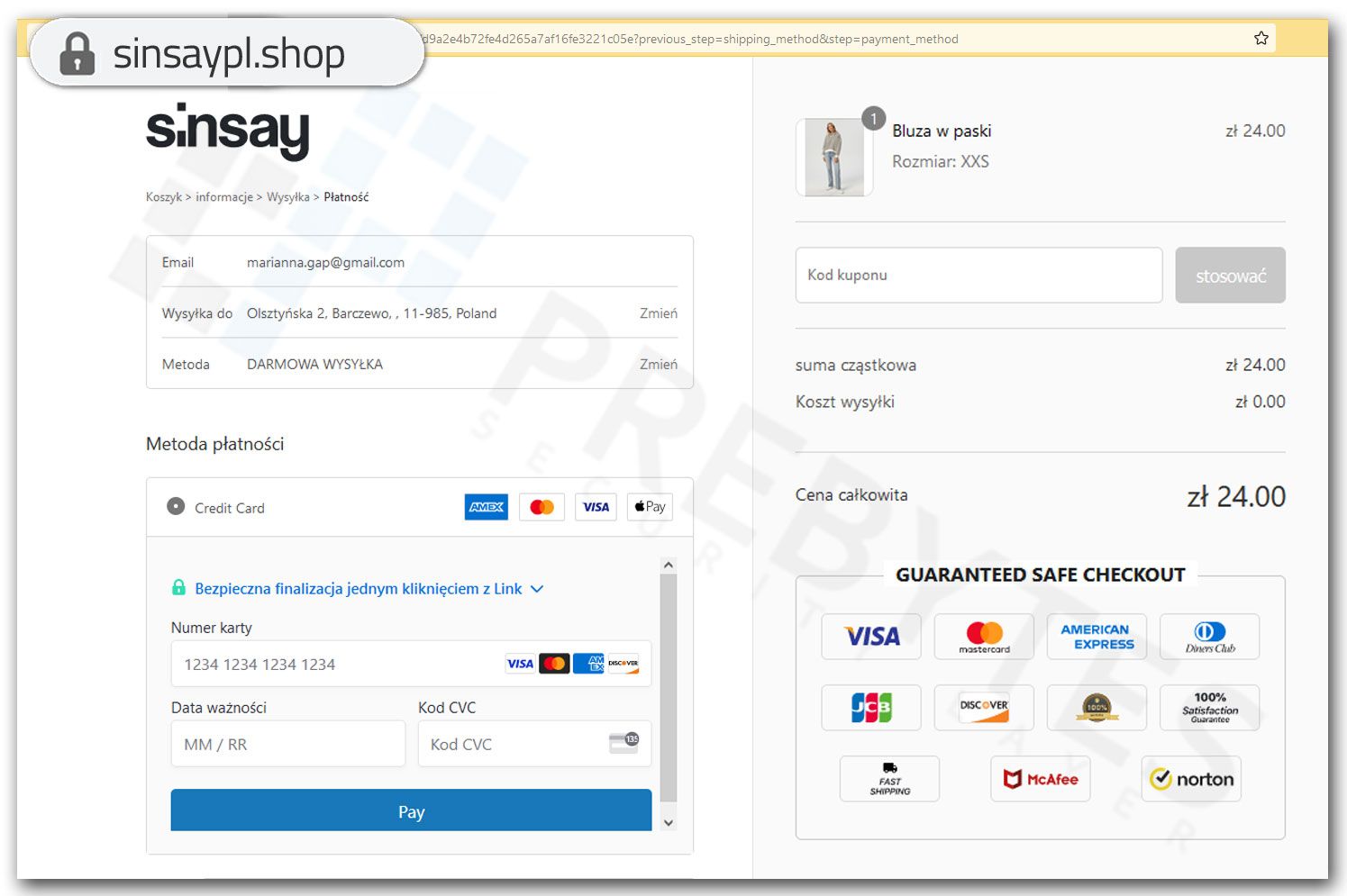
Task: Go to informacje breadcrumb
Action: [224, 197]
